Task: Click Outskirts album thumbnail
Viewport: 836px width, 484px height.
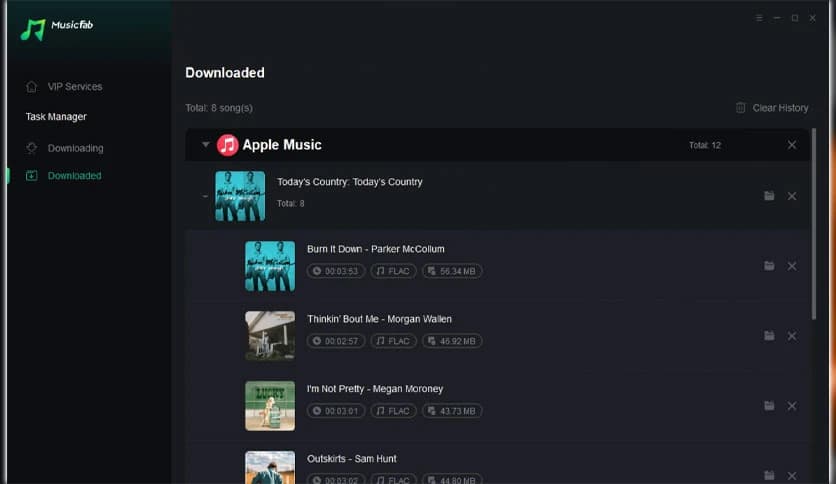Action: point(270,467)
